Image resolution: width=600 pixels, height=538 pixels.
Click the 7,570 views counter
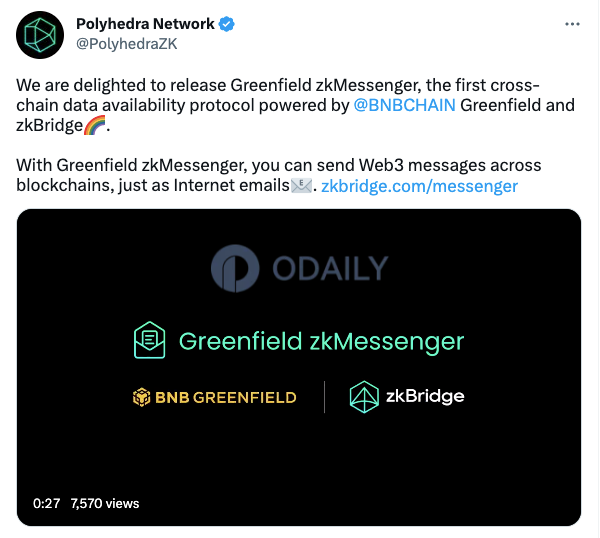coord(105,504)
